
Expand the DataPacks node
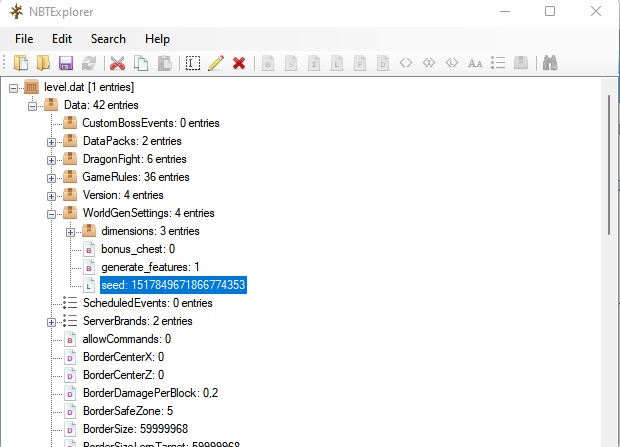[51, 142]
